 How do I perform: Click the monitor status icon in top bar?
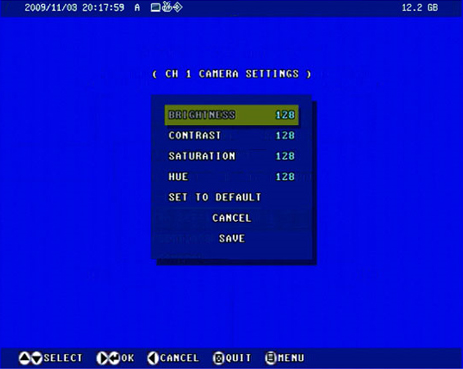(x=156, y=7)
